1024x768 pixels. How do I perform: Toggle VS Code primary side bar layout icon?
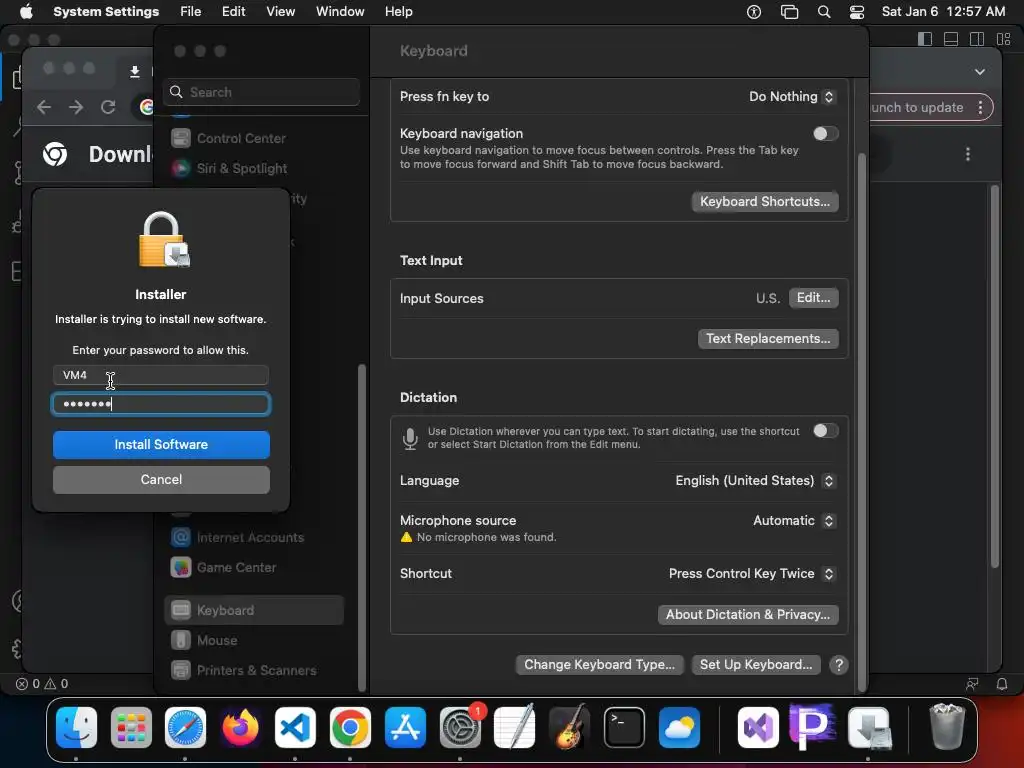point(925,39)
